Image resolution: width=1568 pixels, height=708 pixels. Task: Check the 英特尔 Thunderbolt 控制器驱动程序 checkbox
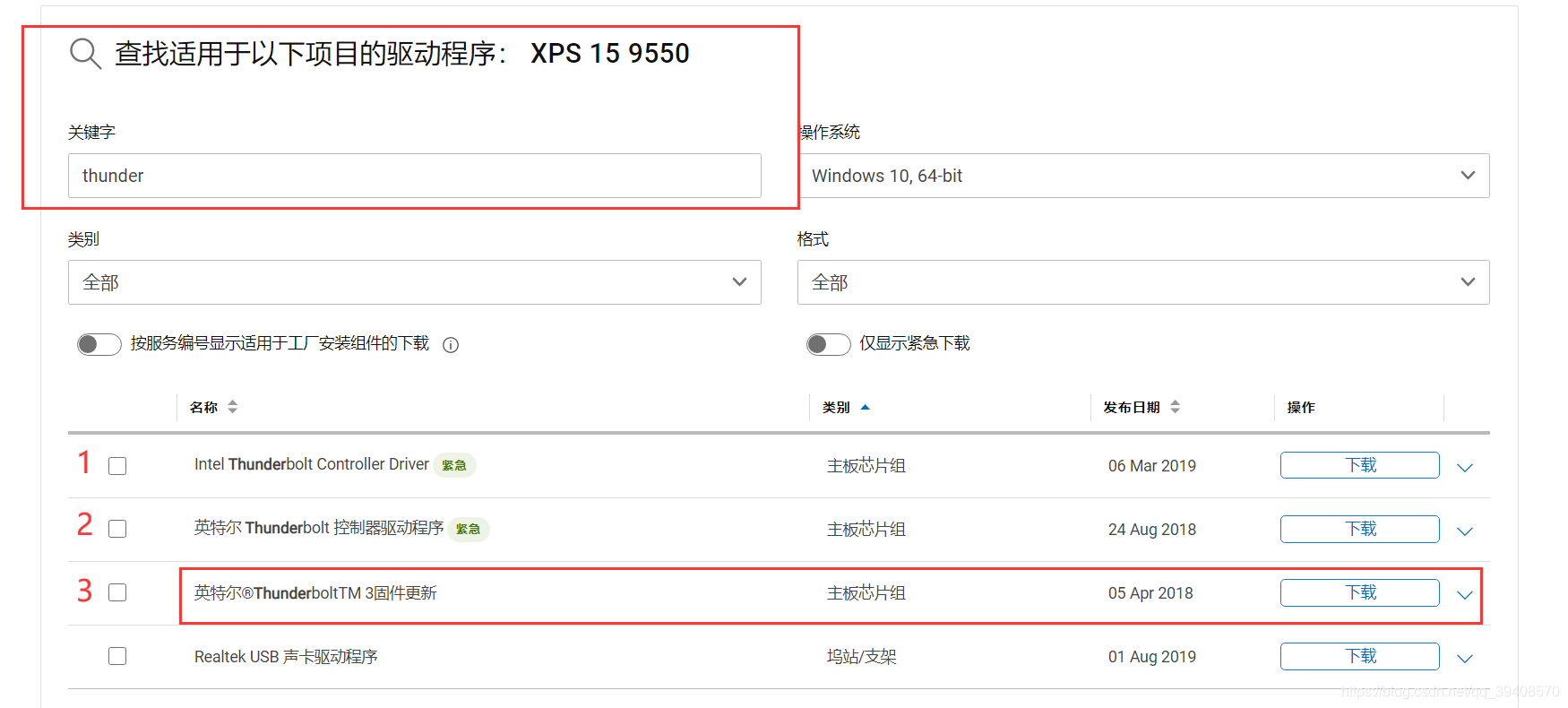click(x=117, y=529)
